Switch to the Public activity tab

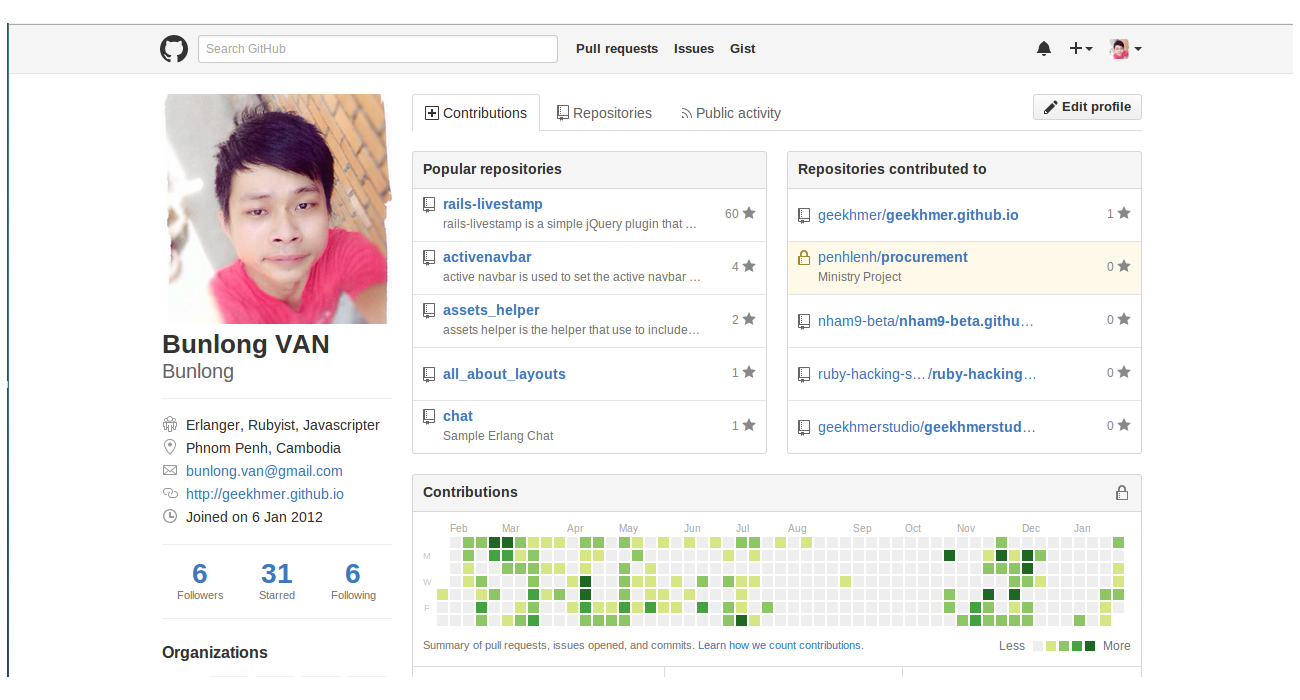click(x=730, y=113)
